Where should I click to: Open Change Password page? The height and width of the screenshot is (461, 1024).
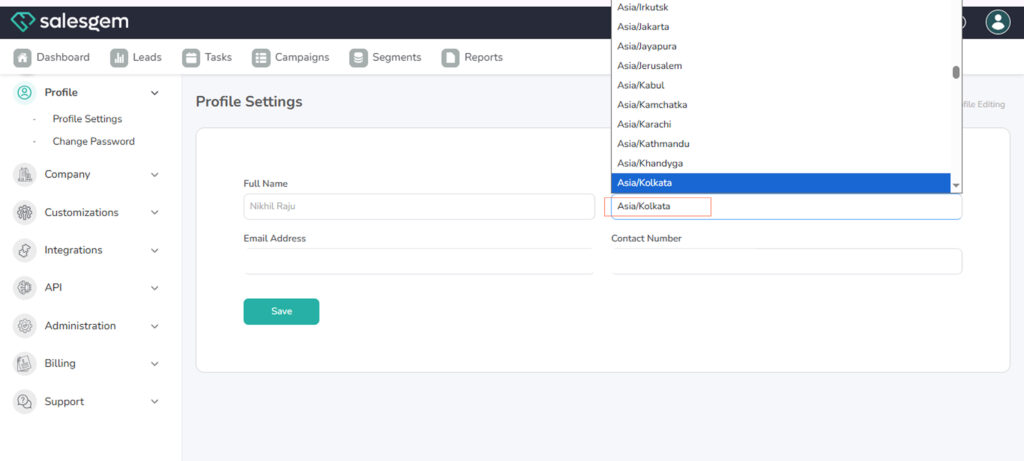[x=93, y=142]
